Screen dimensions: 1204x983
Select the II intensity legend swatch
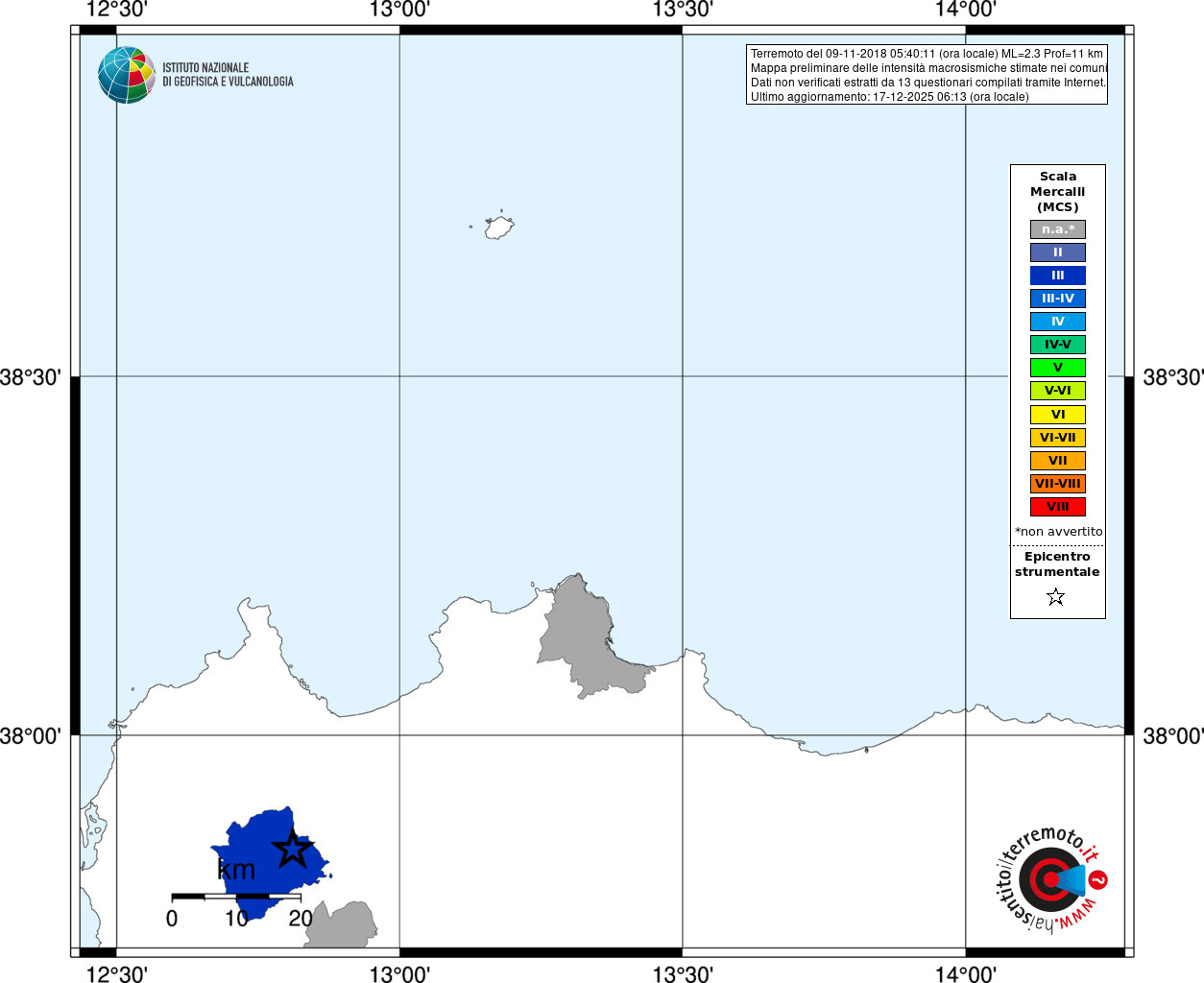point(1058,252)
